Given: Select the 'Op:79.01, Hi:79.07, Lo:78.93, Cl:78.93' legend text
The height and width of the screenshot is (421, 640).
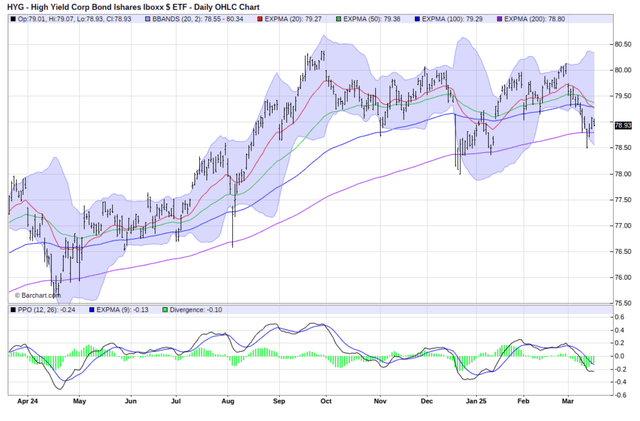Looking at the screenshot, I should 74,19.
